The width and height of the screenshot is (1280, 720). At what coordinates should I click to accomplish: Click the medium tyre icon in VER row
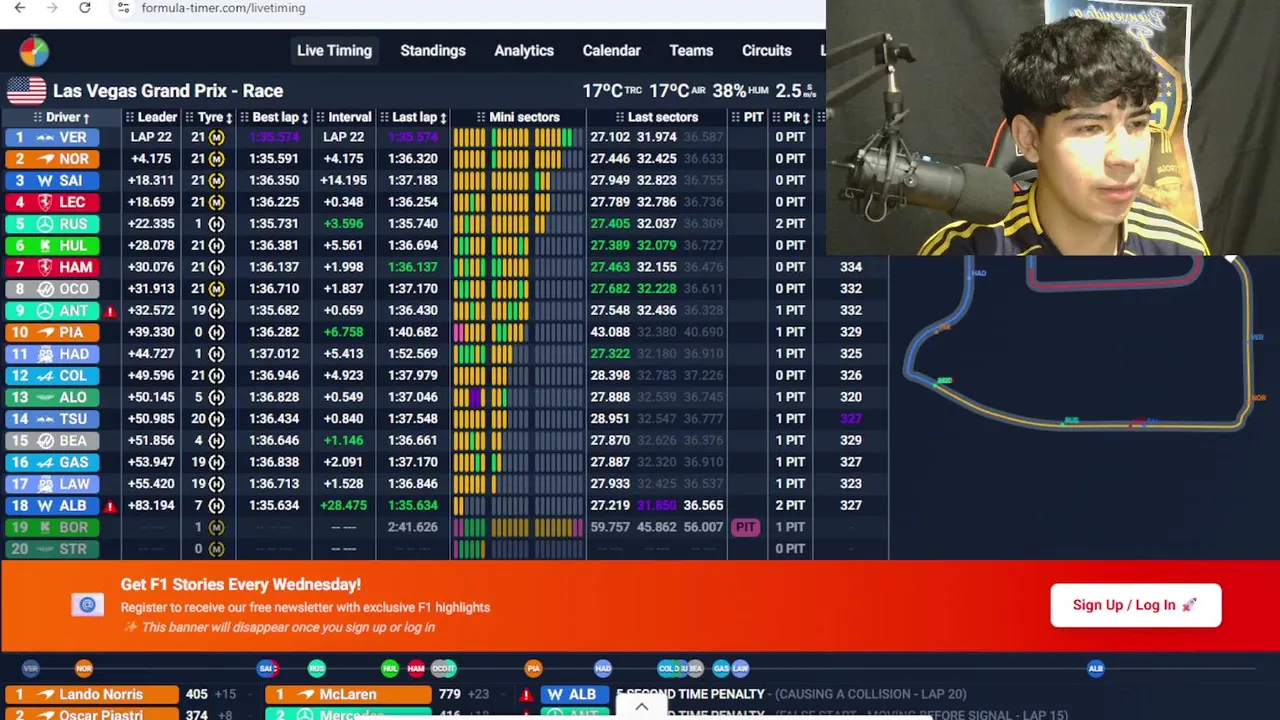(x=216, y=137)
